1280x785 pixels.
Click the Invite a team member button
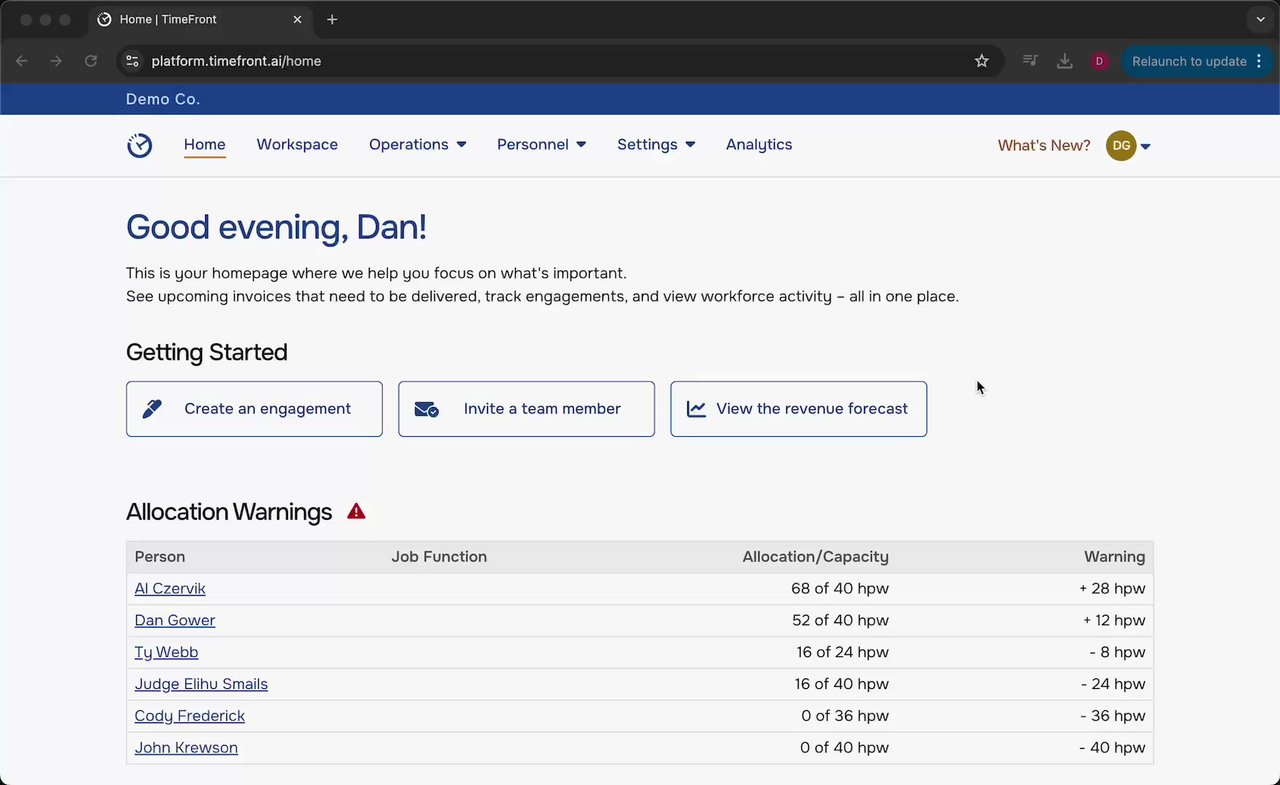click(x=526, y=409)
